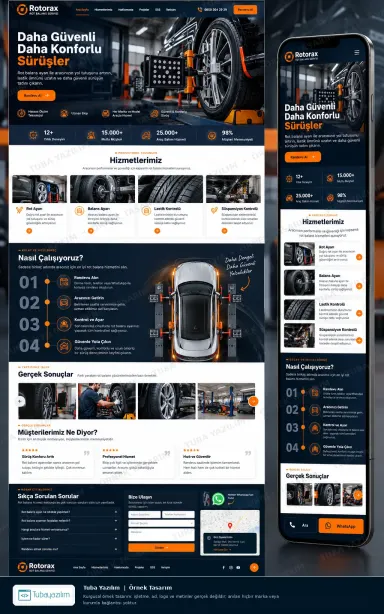
Task: Open the Rotorax logo in the desktop header
Action: (x=38, y=9)
